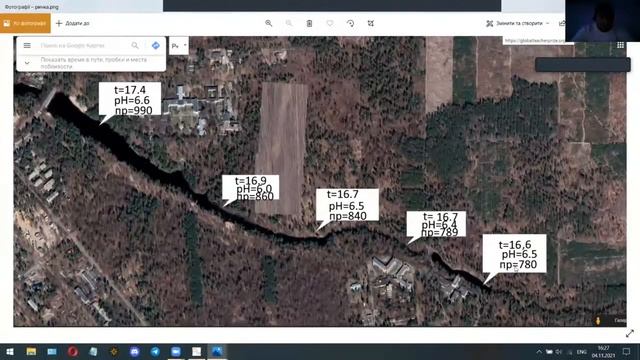Click the yellow pegman Street View icon

(x=598, y=320)
